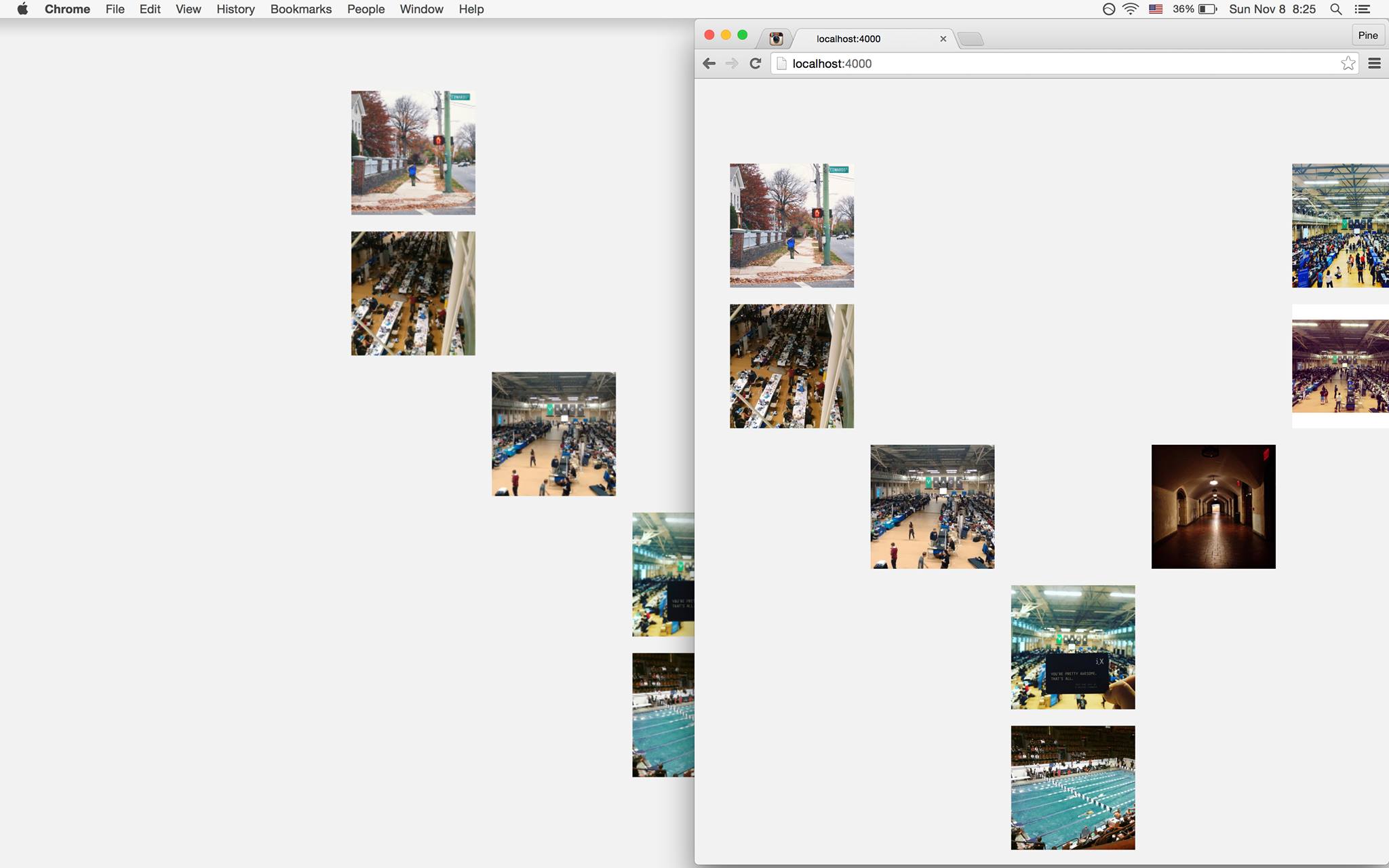The width and height of the screenshot is (1389, 868).
Task: Open the History menu
Action: tap(235, 9)
